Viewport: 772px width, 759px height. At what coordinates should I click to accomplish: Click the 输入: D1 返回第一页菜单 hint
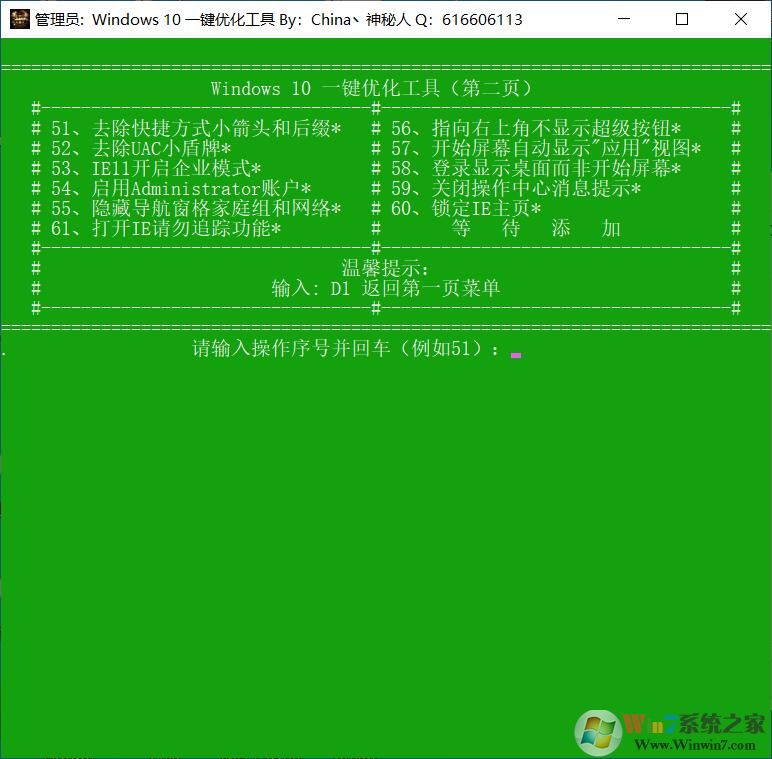(x=386, y=288)
